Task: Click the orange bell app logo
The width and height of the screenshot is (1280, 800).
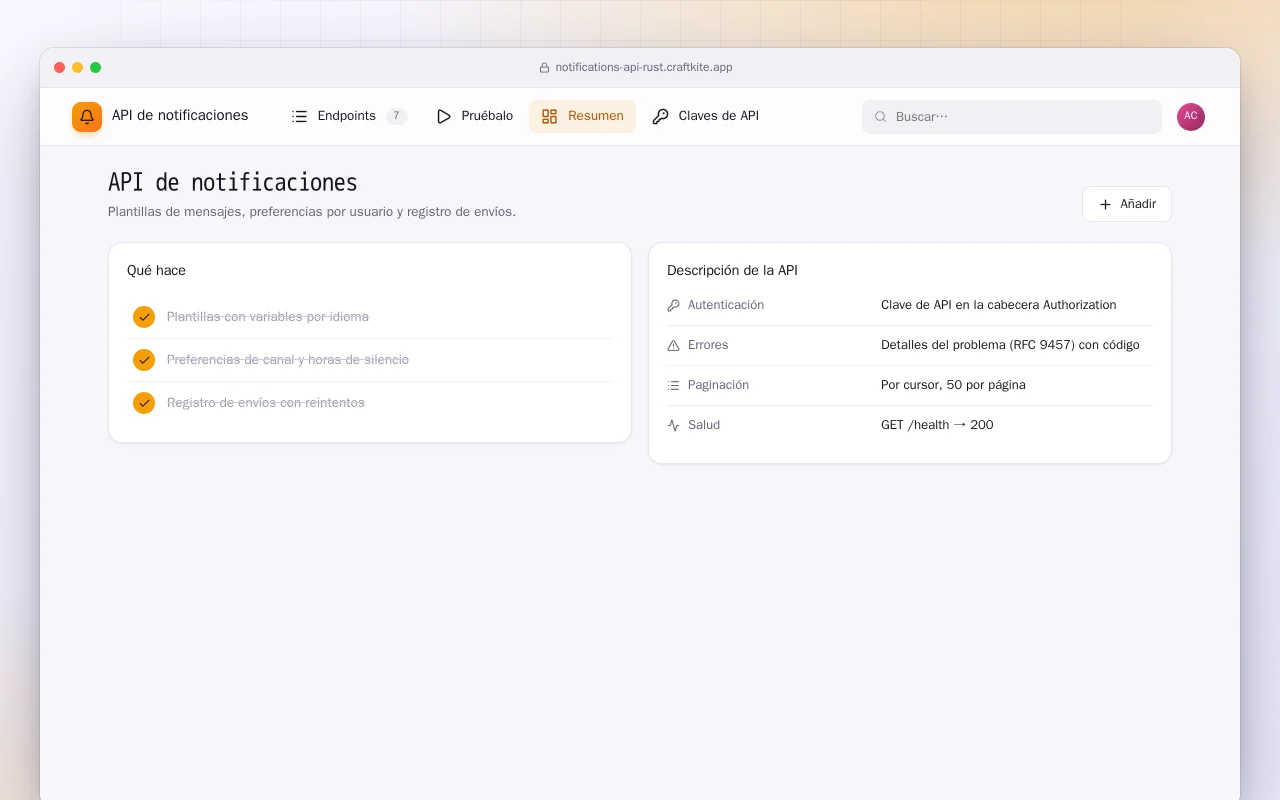Action: 87,117
